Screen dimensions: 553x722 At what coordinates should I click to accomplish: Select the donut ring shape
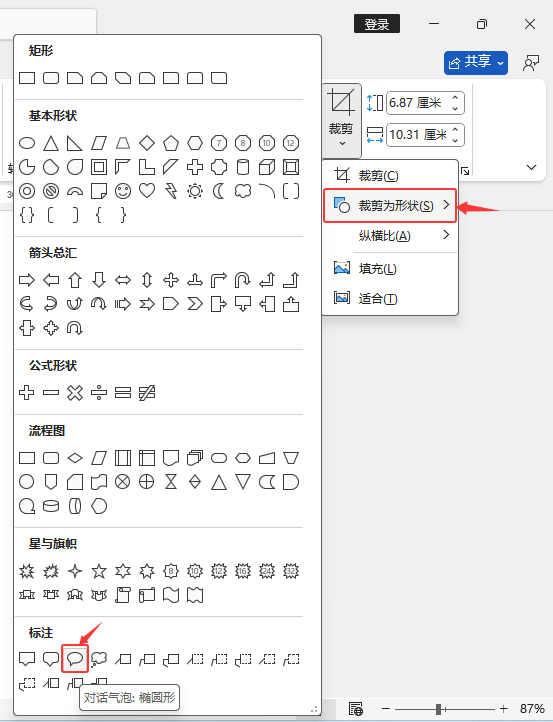click(x=27, y=191)
